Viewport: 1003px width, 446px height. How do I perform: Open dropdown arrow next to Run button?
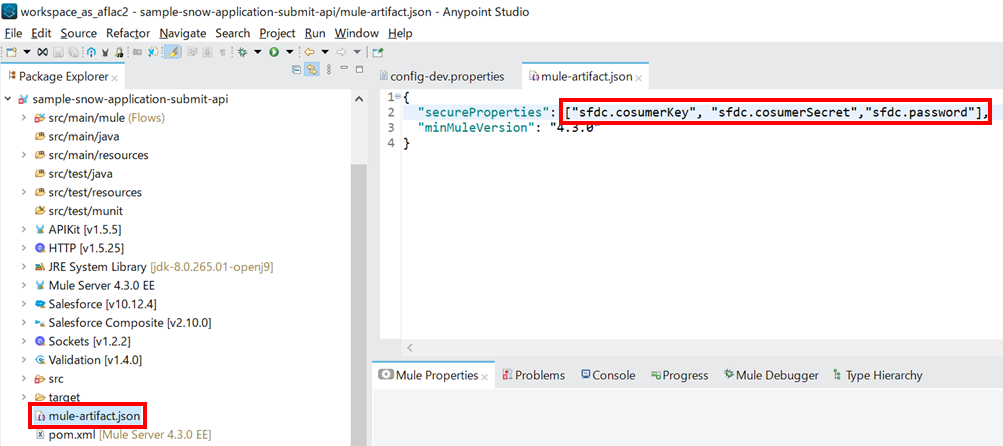pos(289,52)
